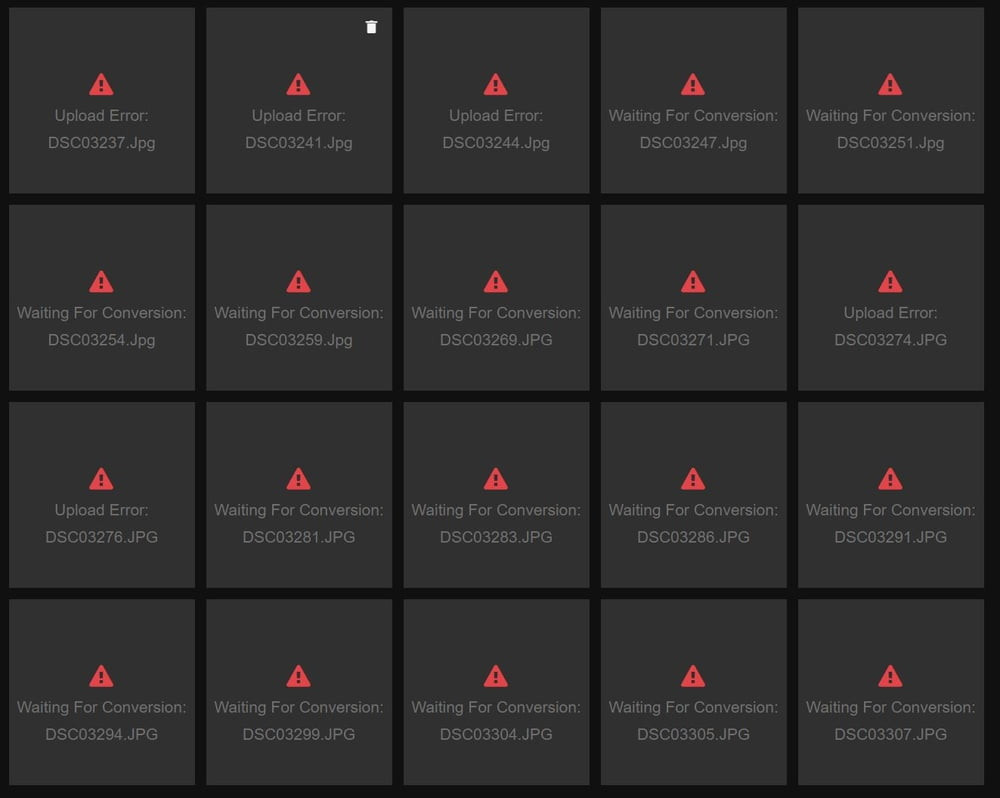The width and height of the screenshot is (1000, 798).
Task: Open the DSC03259.Jpg tile
Action: pyautogui.click(x=298, y=297)
